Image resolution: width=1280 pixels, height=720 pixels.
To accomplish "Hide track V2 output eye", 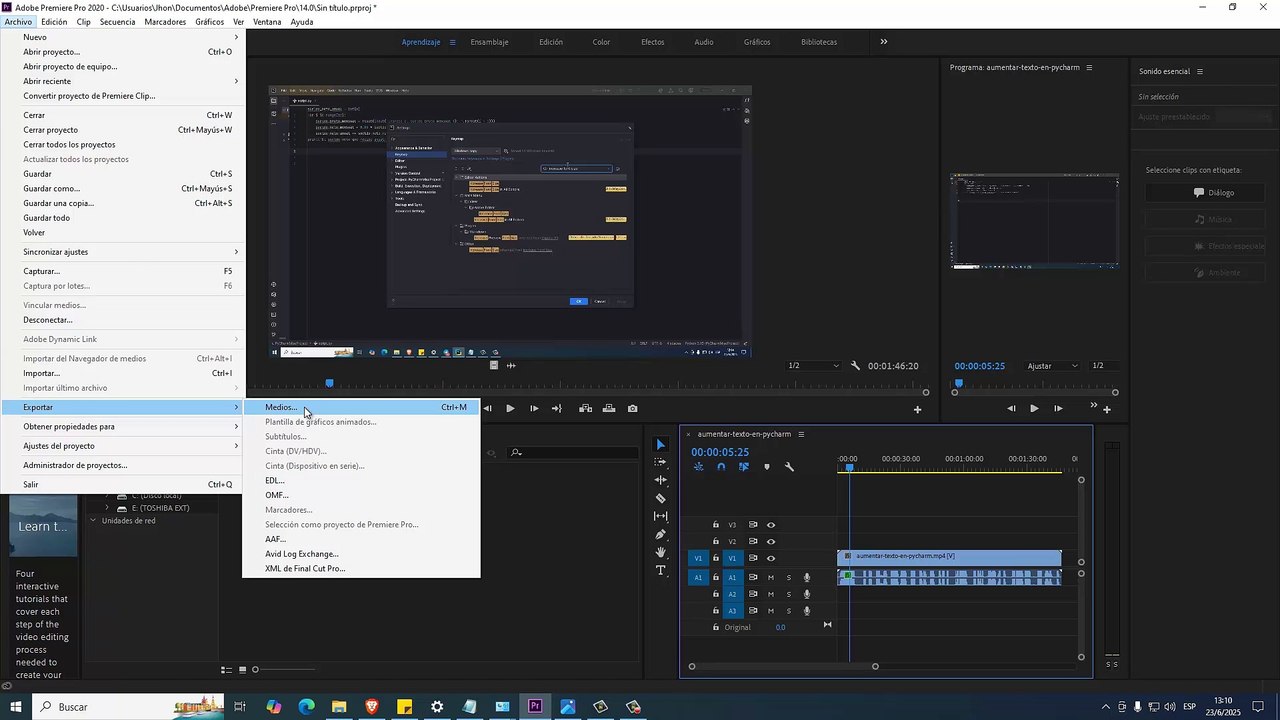I will pyautogui.click(x=770, y=541).
